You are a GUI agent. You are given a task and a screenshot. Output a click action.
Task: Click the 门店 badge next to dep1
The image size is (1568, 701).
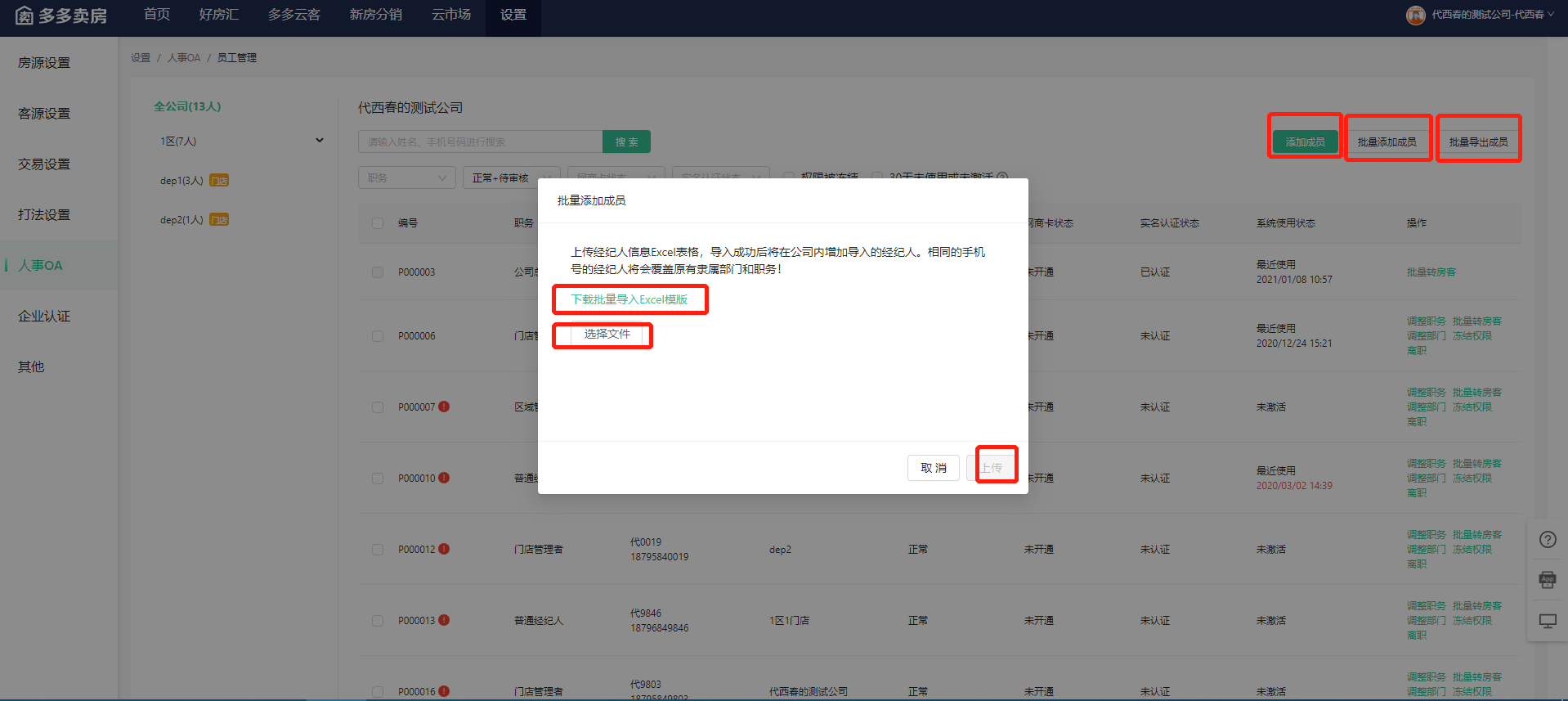coord(219,181)
